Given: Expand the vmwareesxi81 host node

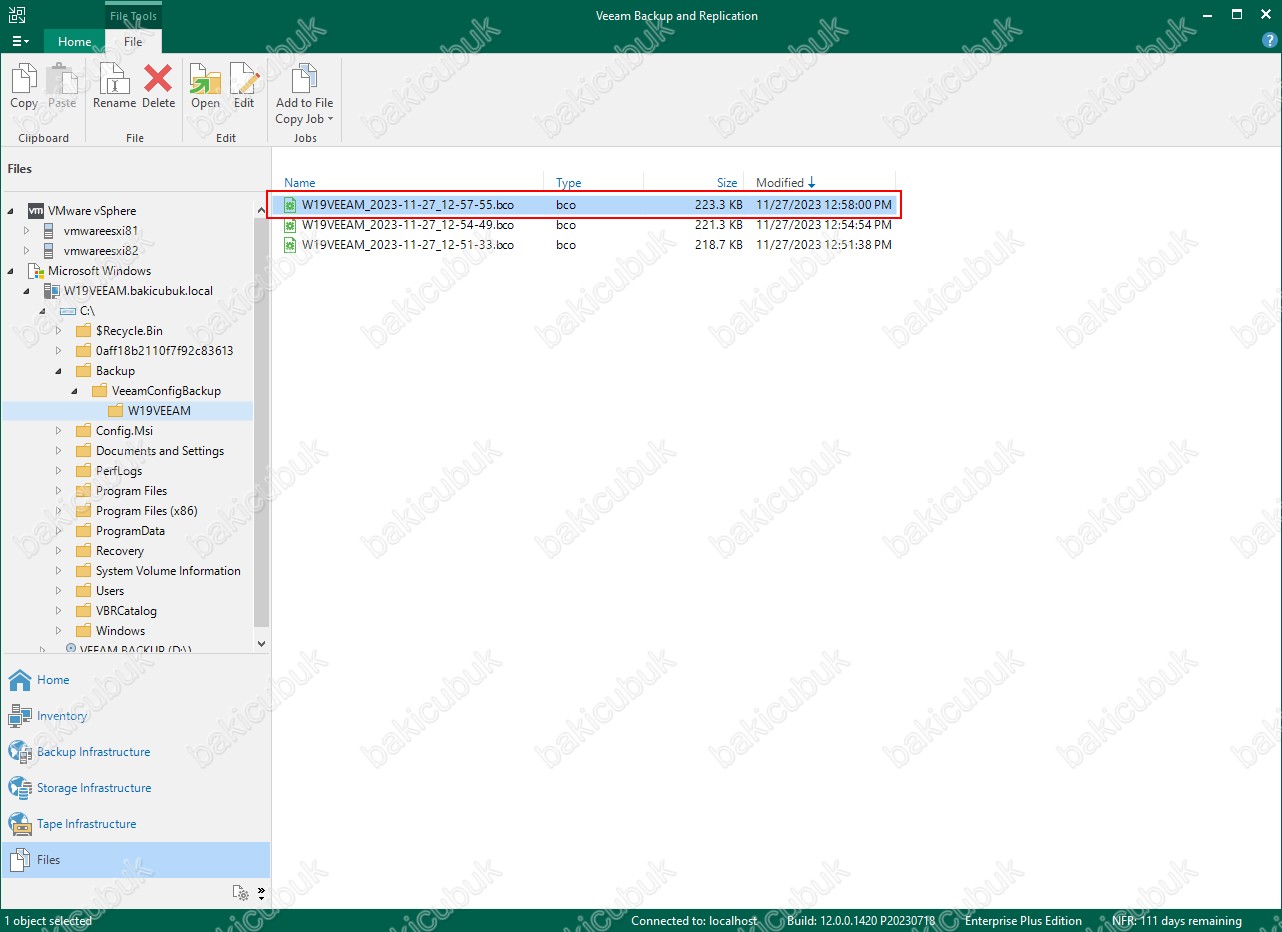Looking at the screenshot, I should (27, 231).
